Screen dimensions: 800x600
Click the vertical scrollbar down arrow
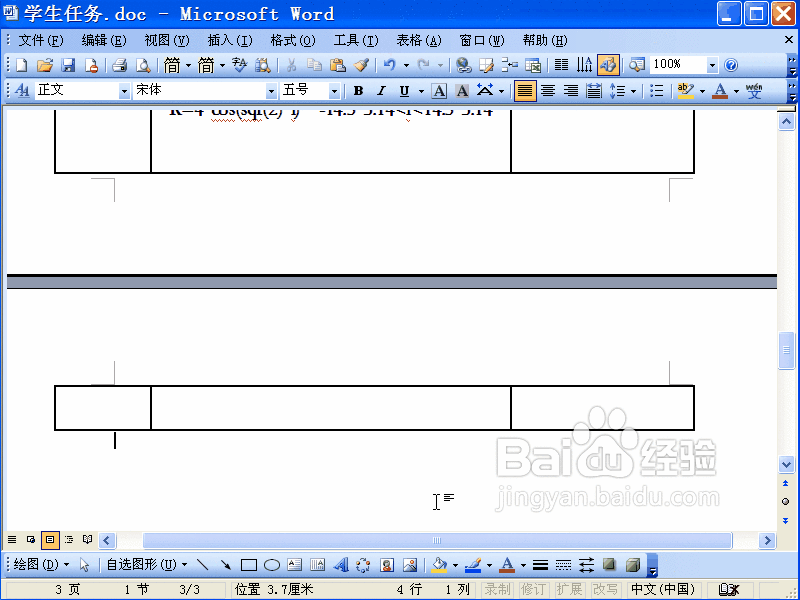coord(786,464)
